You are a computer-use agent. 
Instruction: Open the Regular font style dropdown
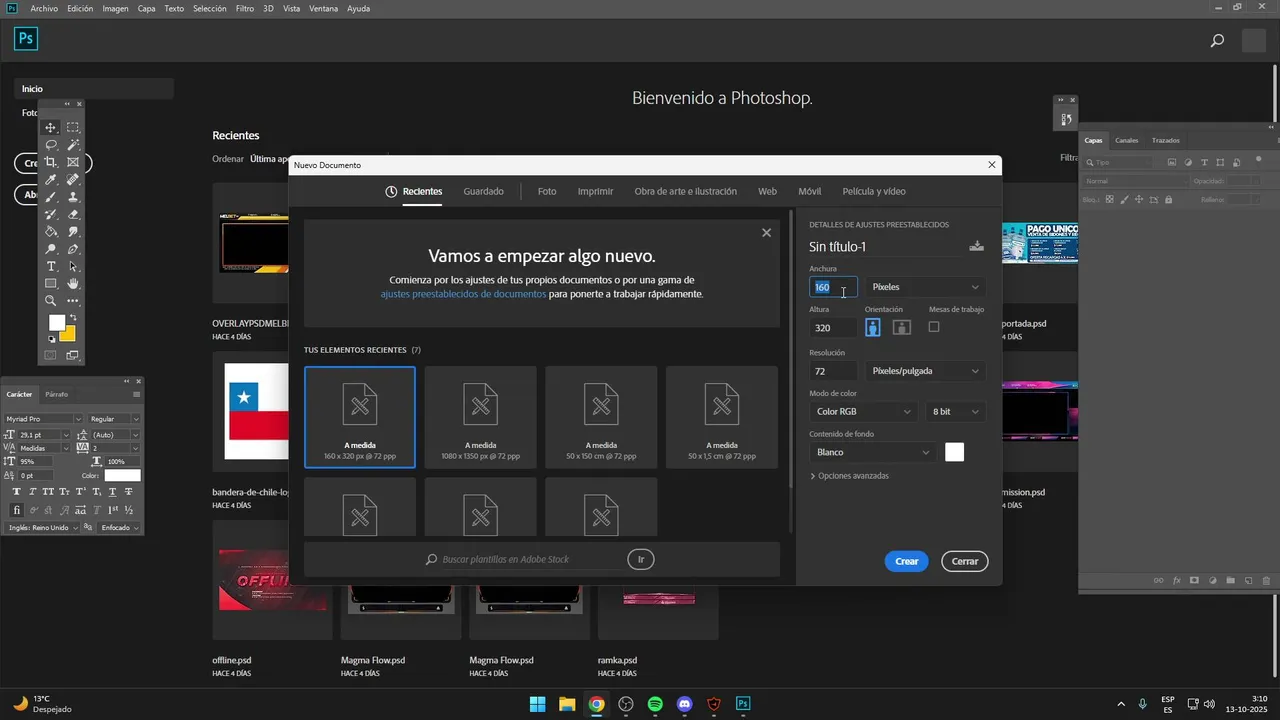pos(114,419)
